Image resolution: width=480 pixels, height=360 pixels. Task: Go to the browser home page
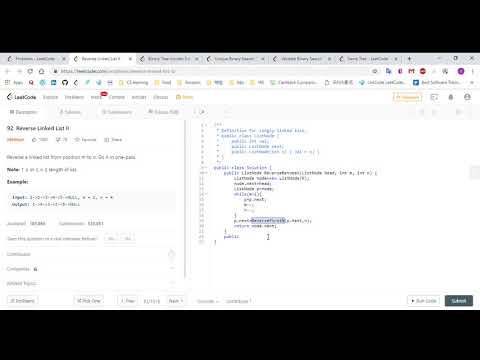(x=41, y=71)
